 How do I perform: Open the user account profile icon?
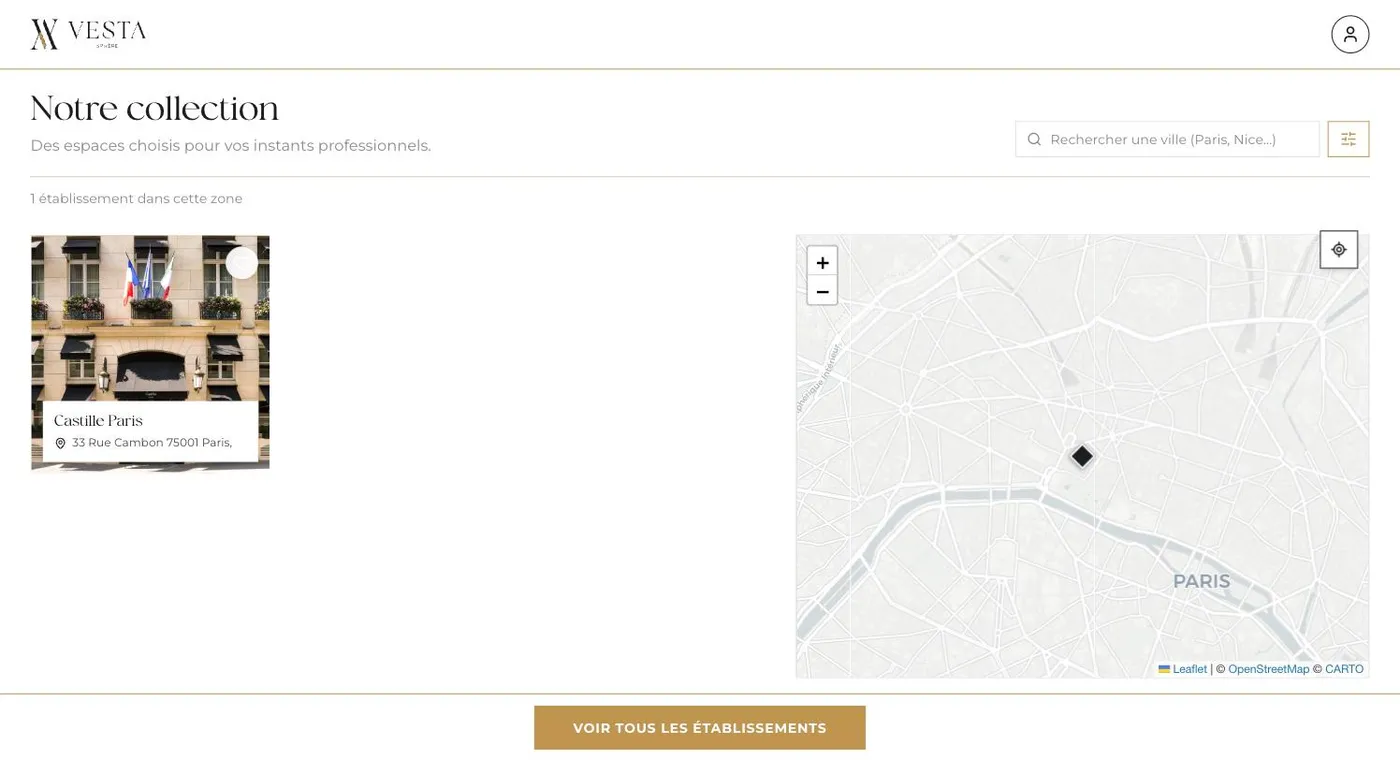1349,34
